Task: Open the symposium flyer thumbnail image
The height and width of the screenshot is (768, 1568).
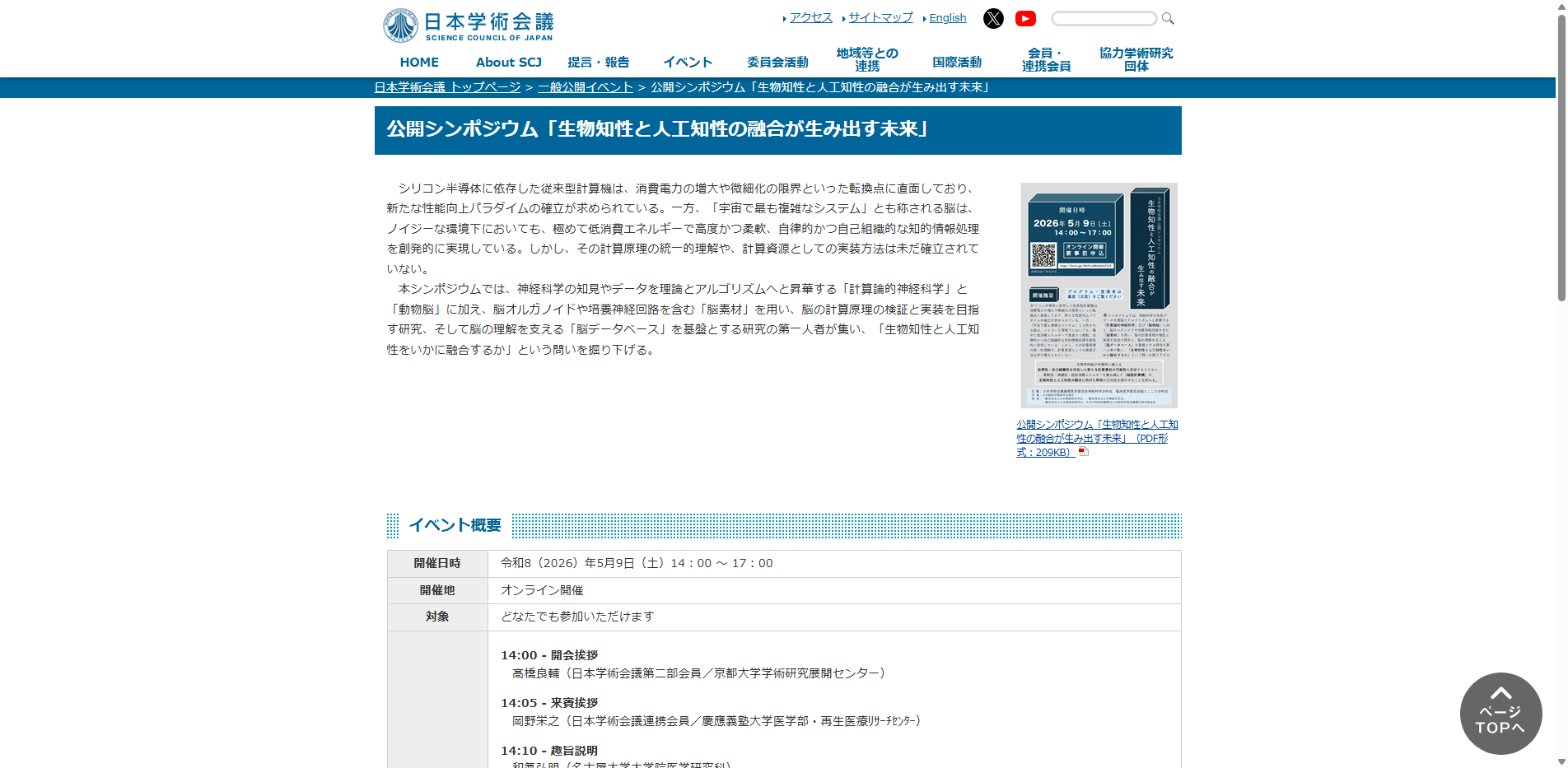Action: [x=1099, y=296]
